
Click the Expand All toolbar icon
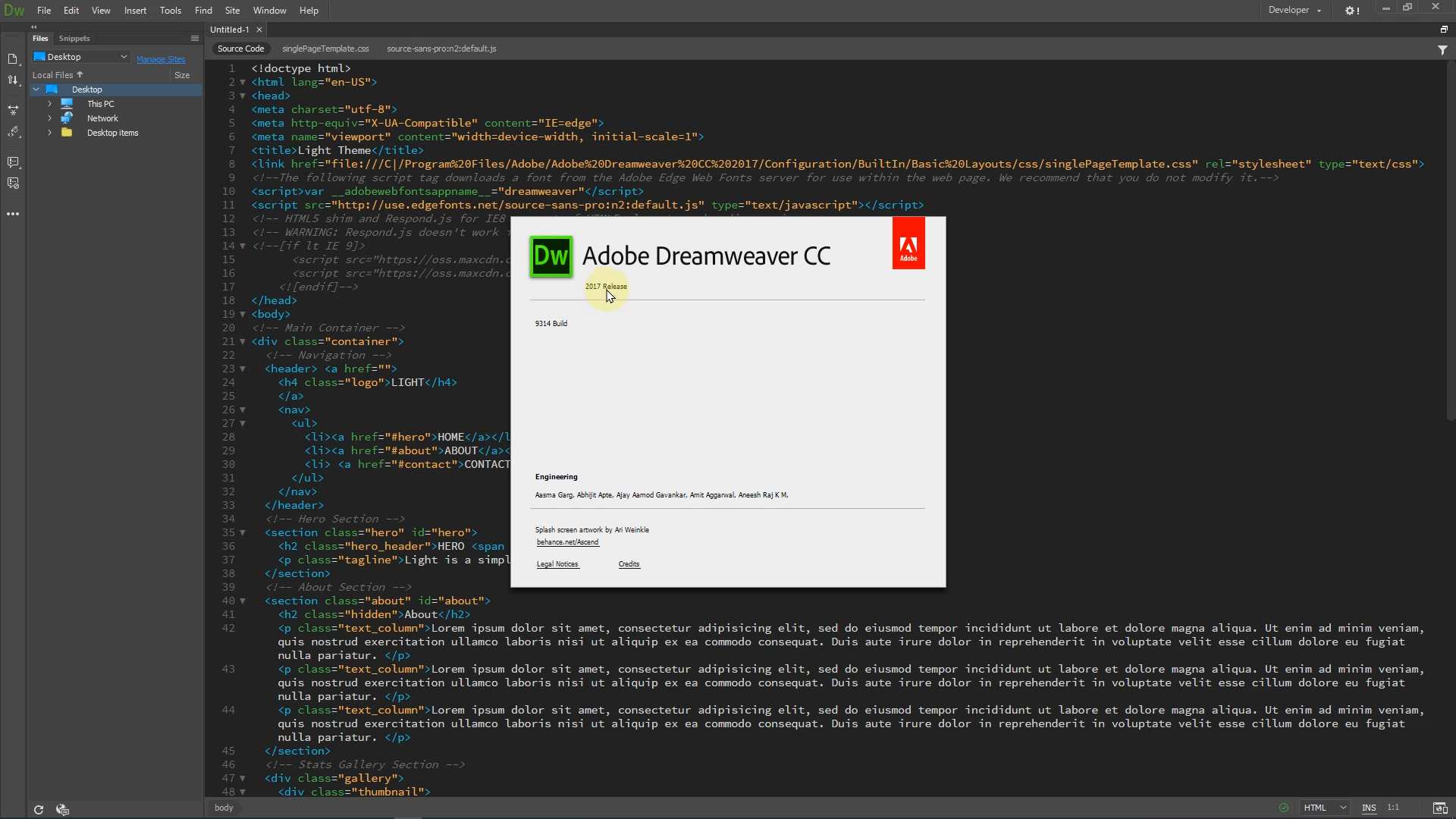[x=13, y=110]
